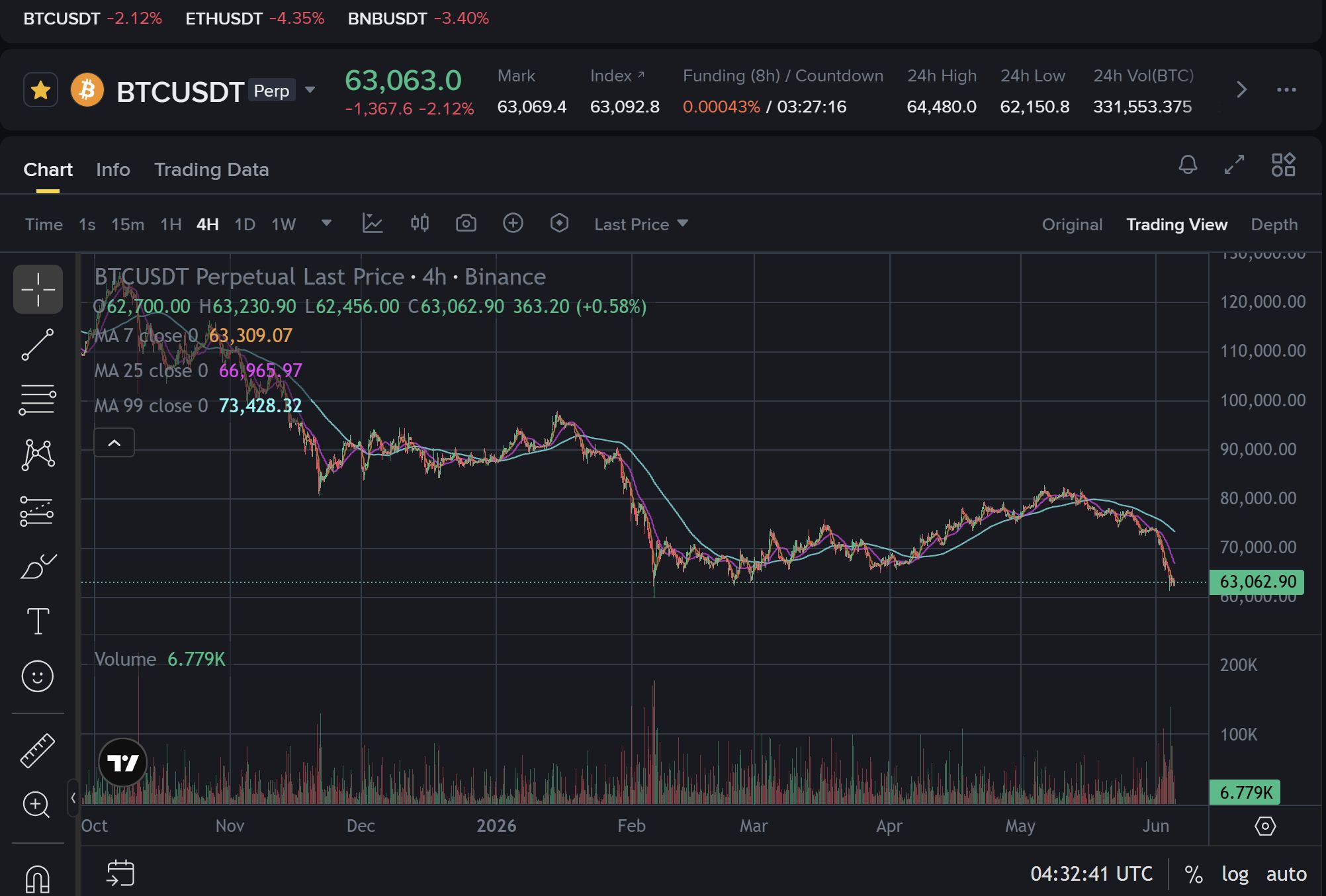Open the three-dot more options menu

point(1286,90)
